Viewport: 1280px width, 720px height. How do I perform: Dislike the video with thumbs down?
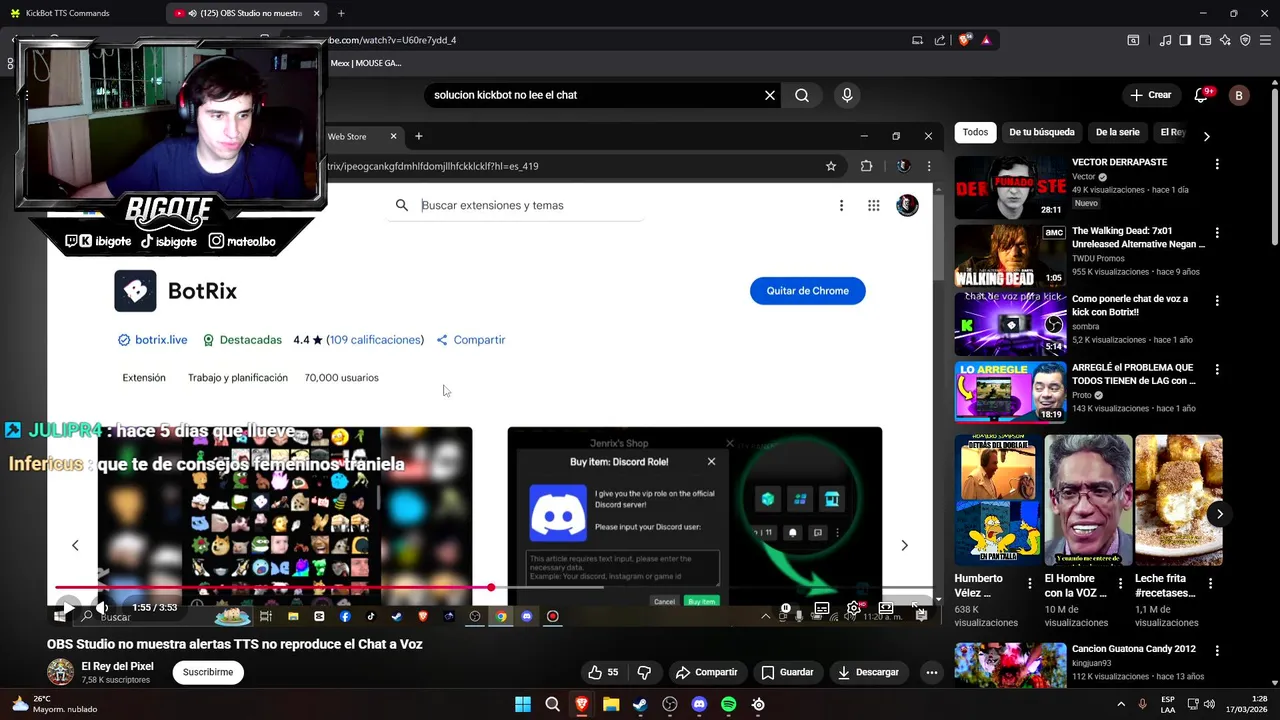click(x=644, y=672)
